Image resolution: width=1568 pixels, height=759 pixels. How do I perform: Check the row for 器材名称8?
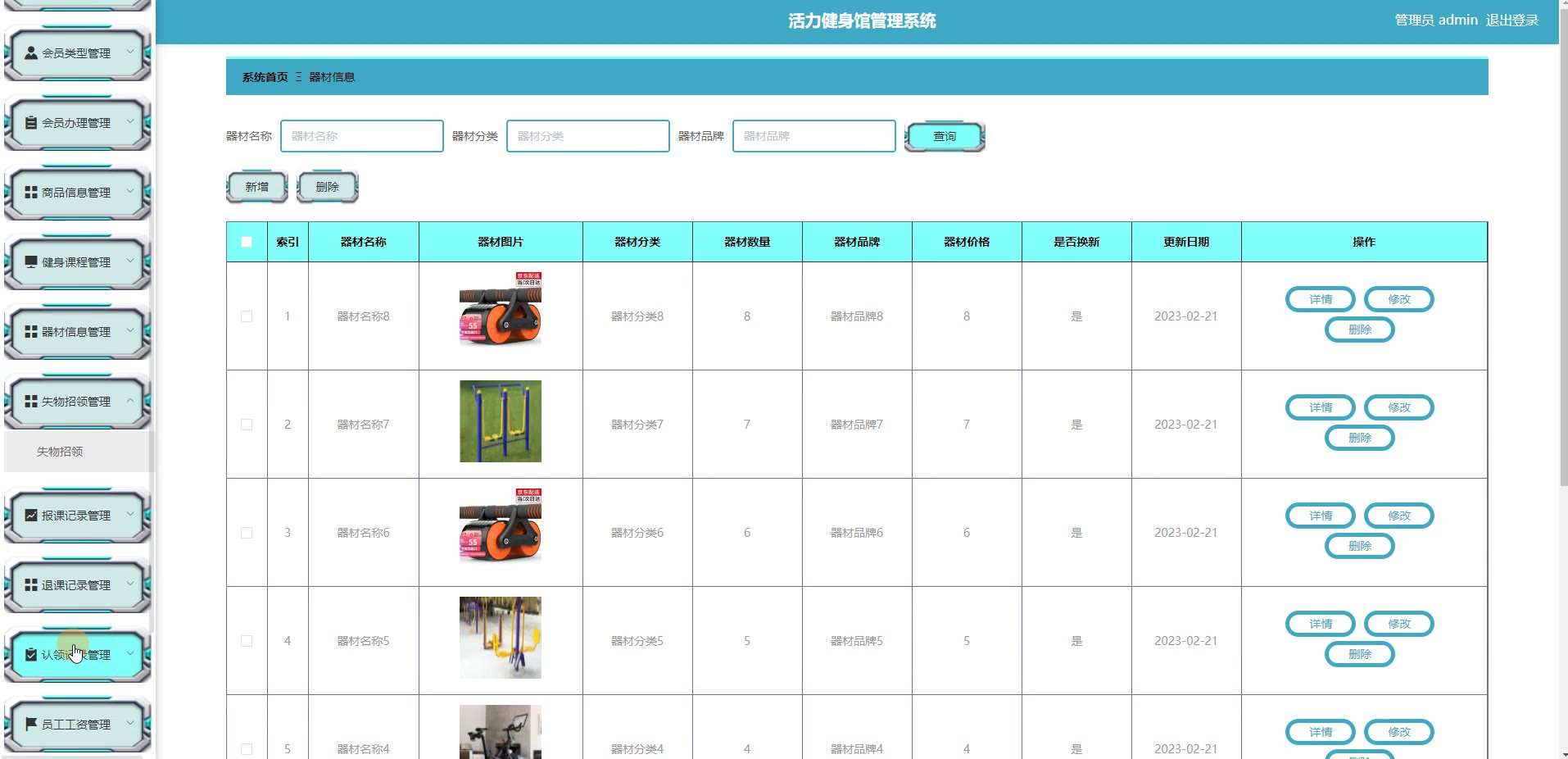(x=247, y=316)
